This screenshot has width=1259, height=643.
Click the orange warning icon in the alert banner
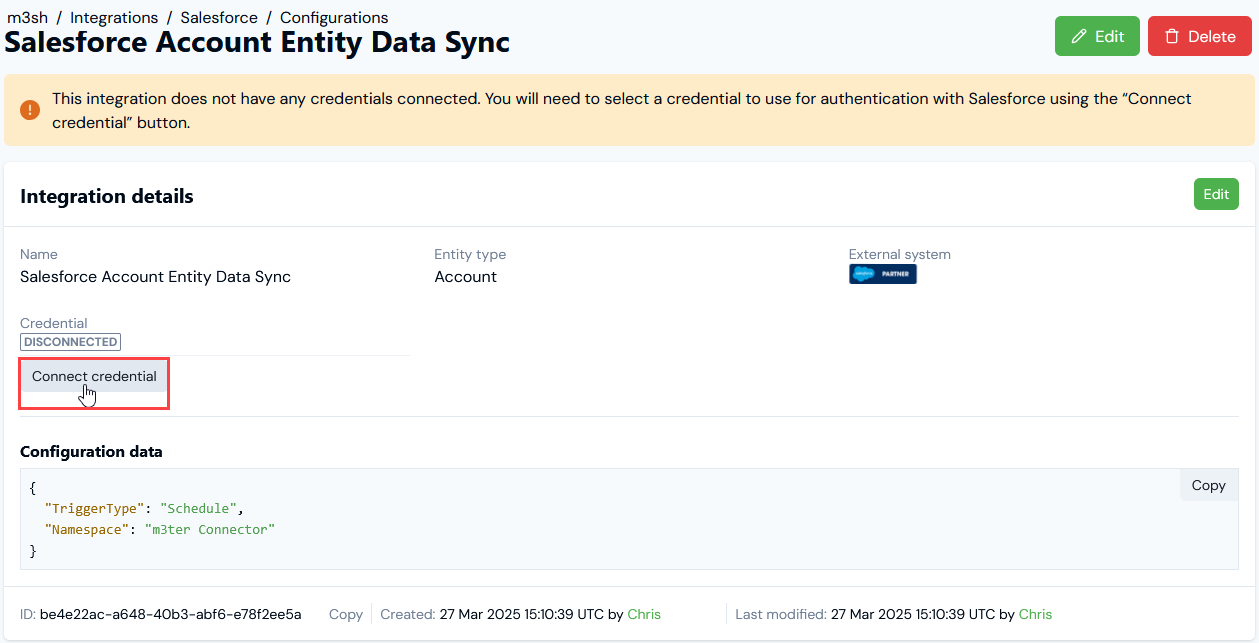(30, 110)
